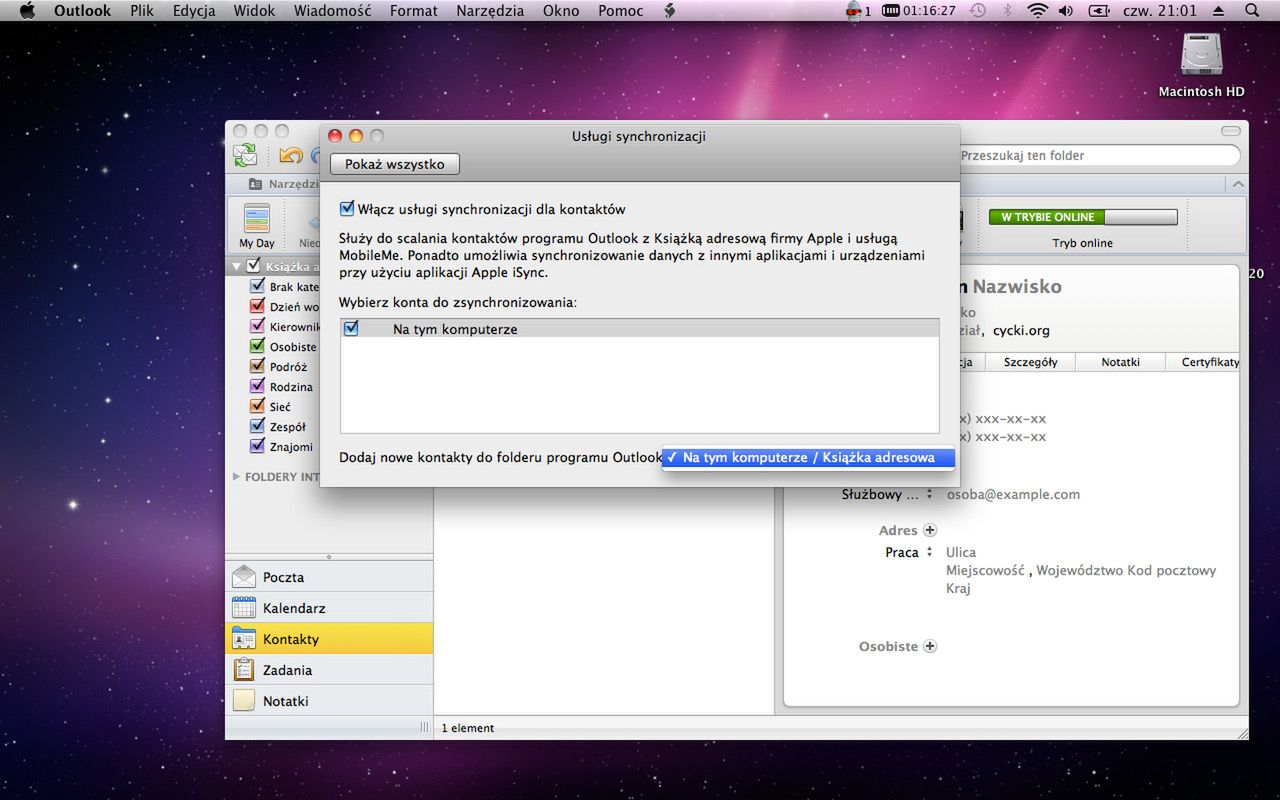Click the Bluetooth icon in menu bar
The height and width of the screenshot is (800, 1280).
click(1008, 10)
